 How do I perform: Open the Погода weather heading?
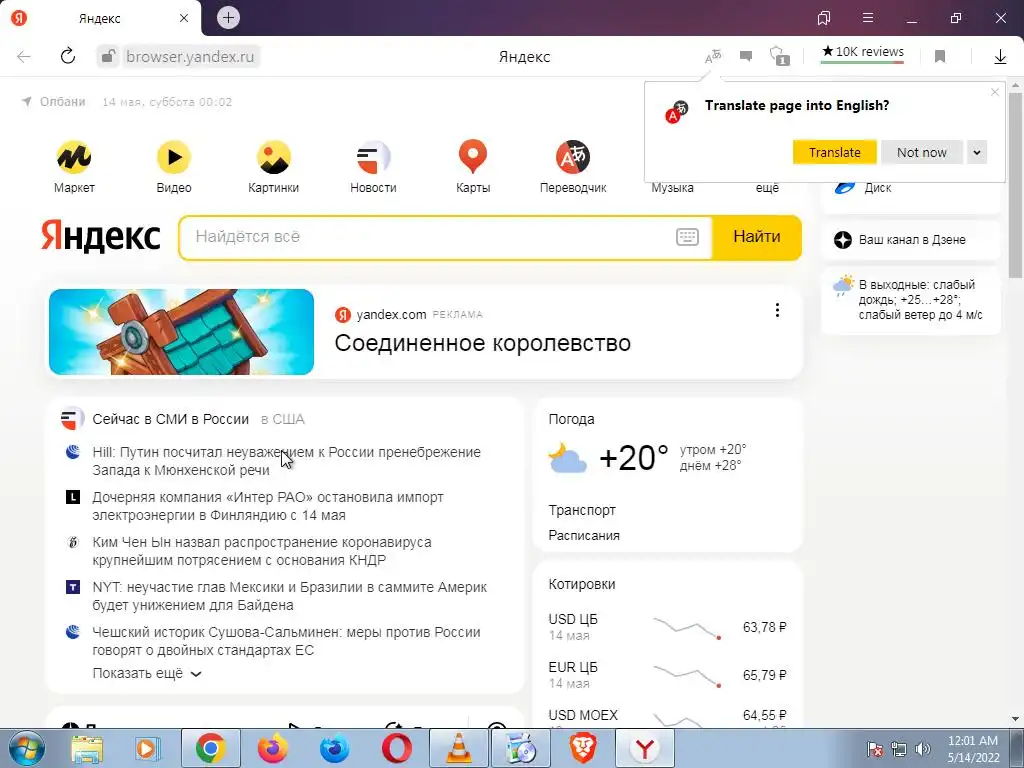tap(571, 419)
